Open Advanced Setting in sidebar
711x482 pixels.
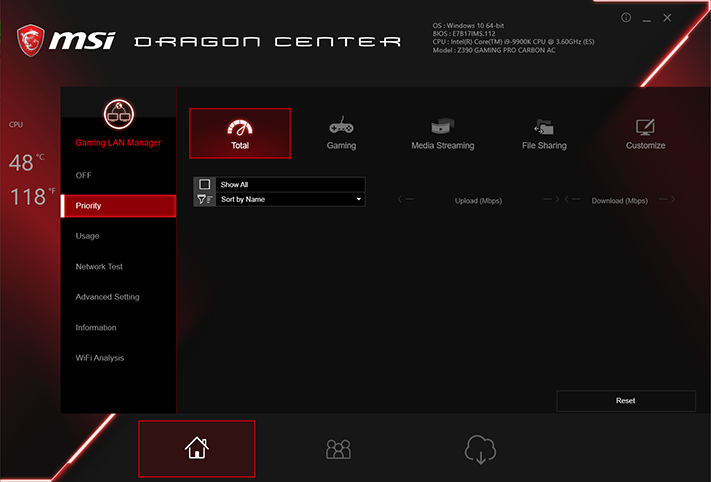[x=107, y=297]
